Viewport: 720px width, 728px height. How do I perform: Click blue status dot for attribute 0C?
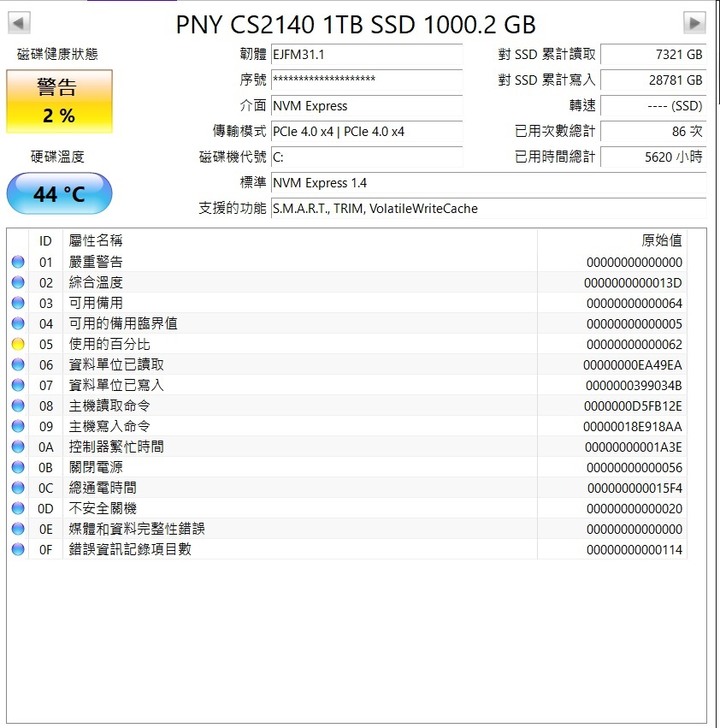18,488
